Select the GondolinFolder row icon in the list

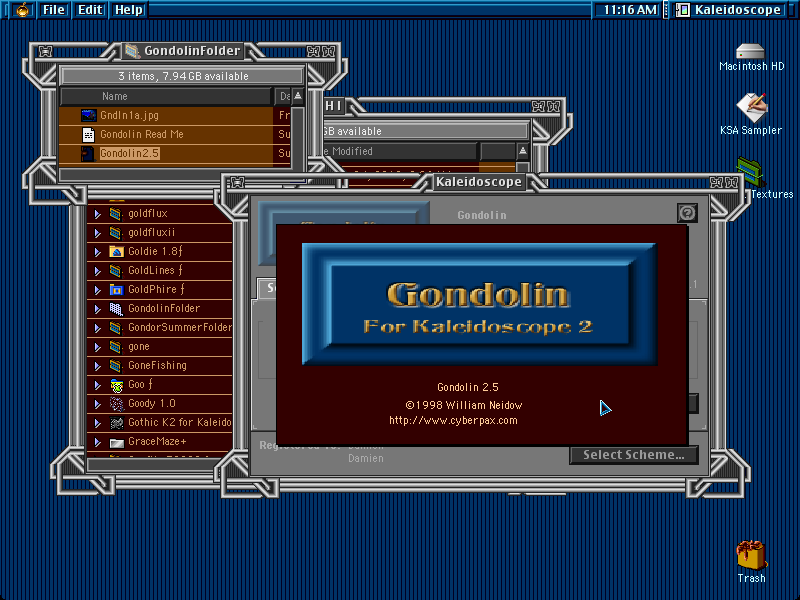point(116,309)
